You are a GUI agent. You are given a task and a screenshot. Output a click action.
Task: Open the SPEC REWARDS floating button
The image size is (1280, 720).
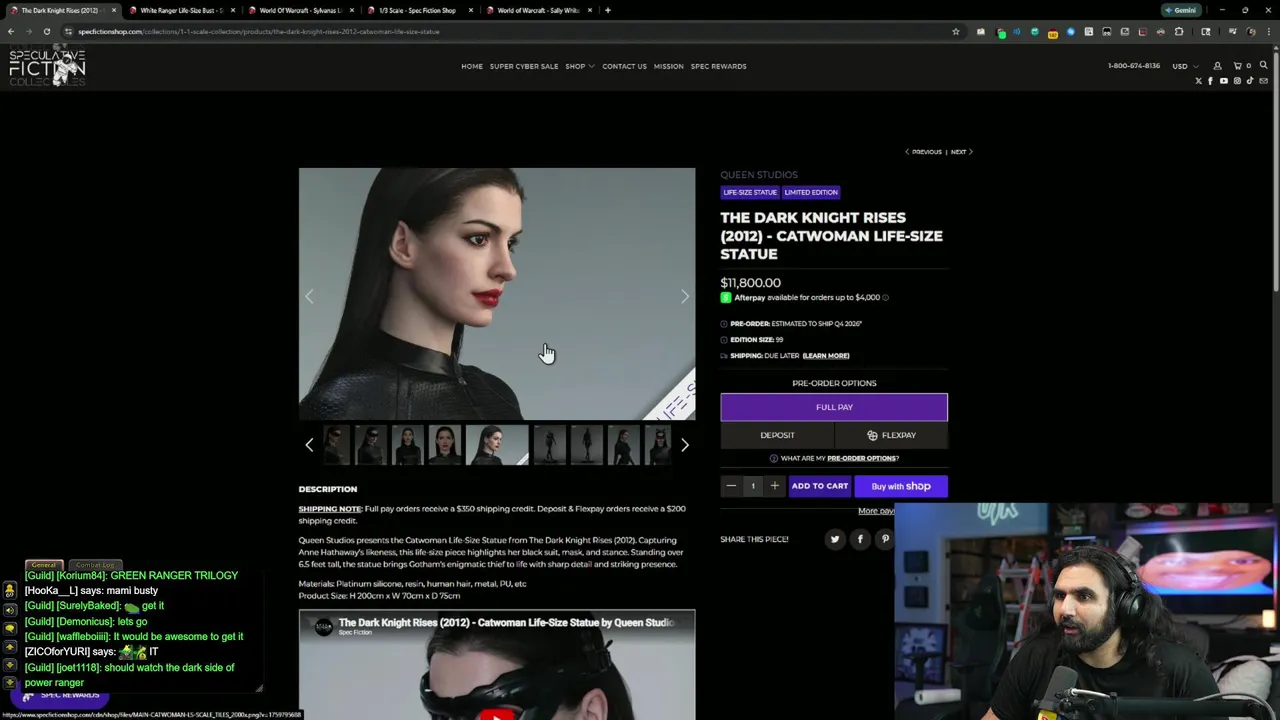62,695
